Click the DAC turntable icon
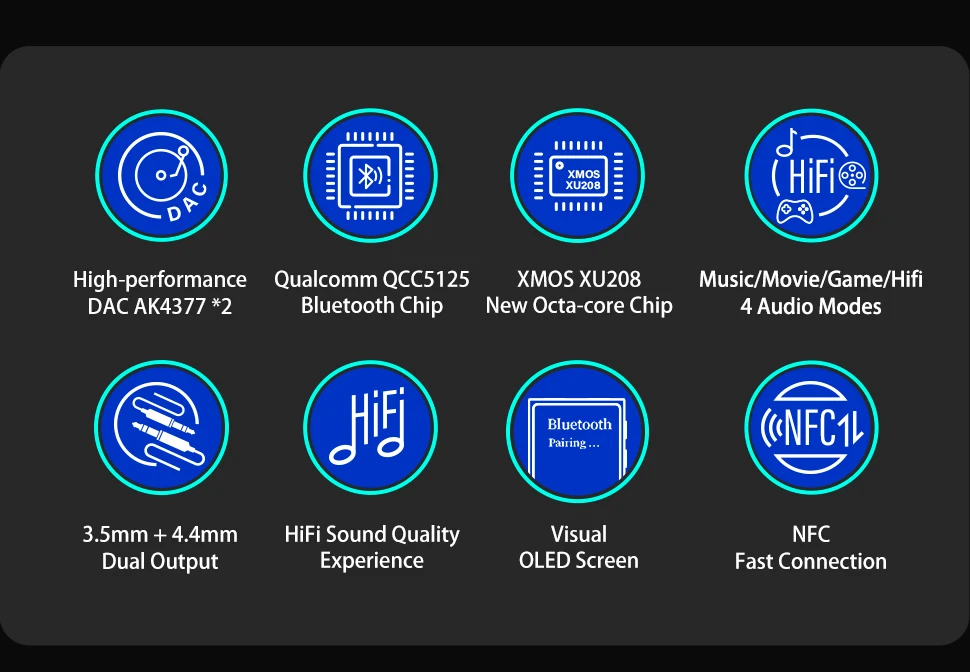 tap(161, 175)
